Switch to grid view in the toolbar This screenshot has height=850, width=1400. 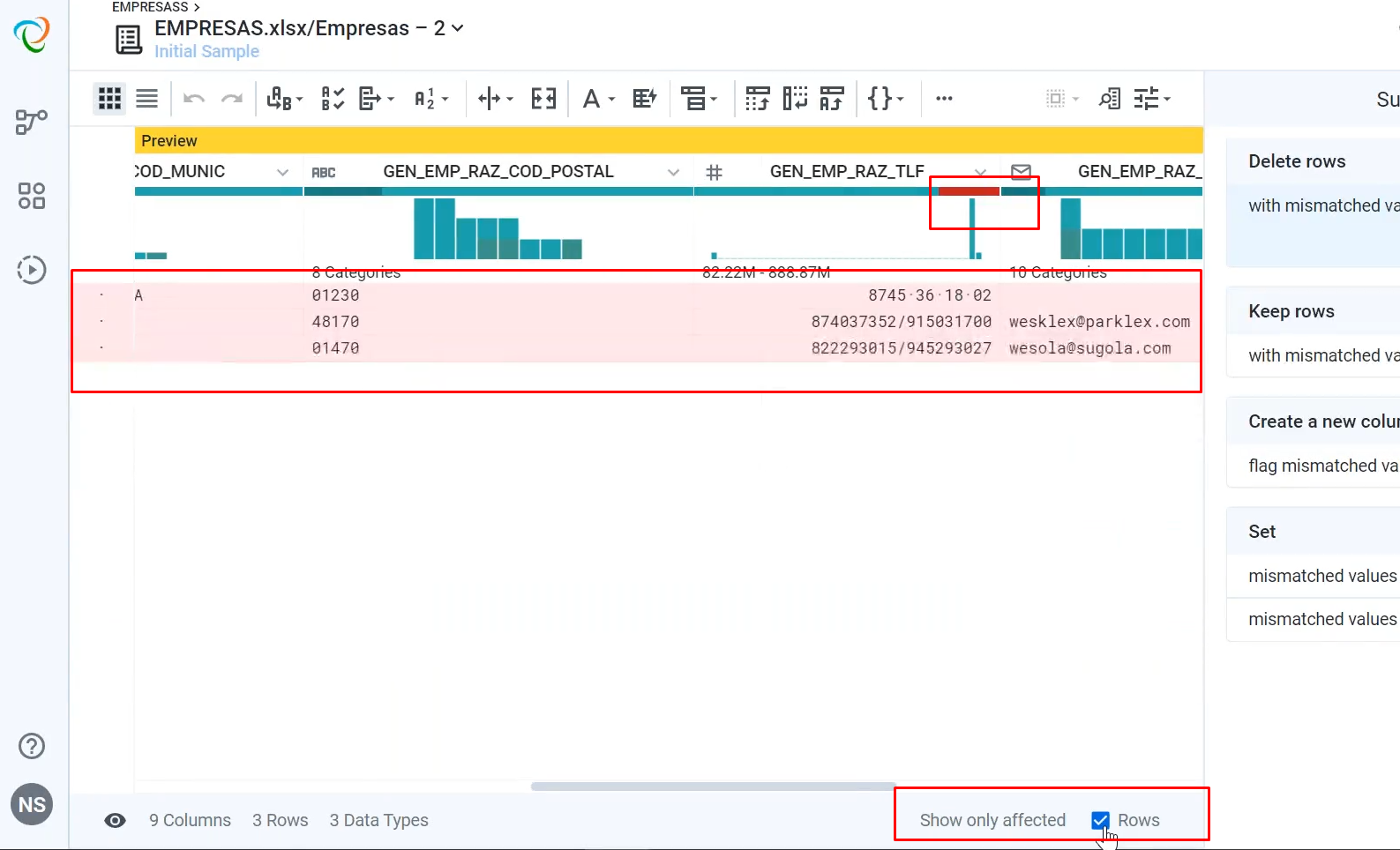[109, 99]
